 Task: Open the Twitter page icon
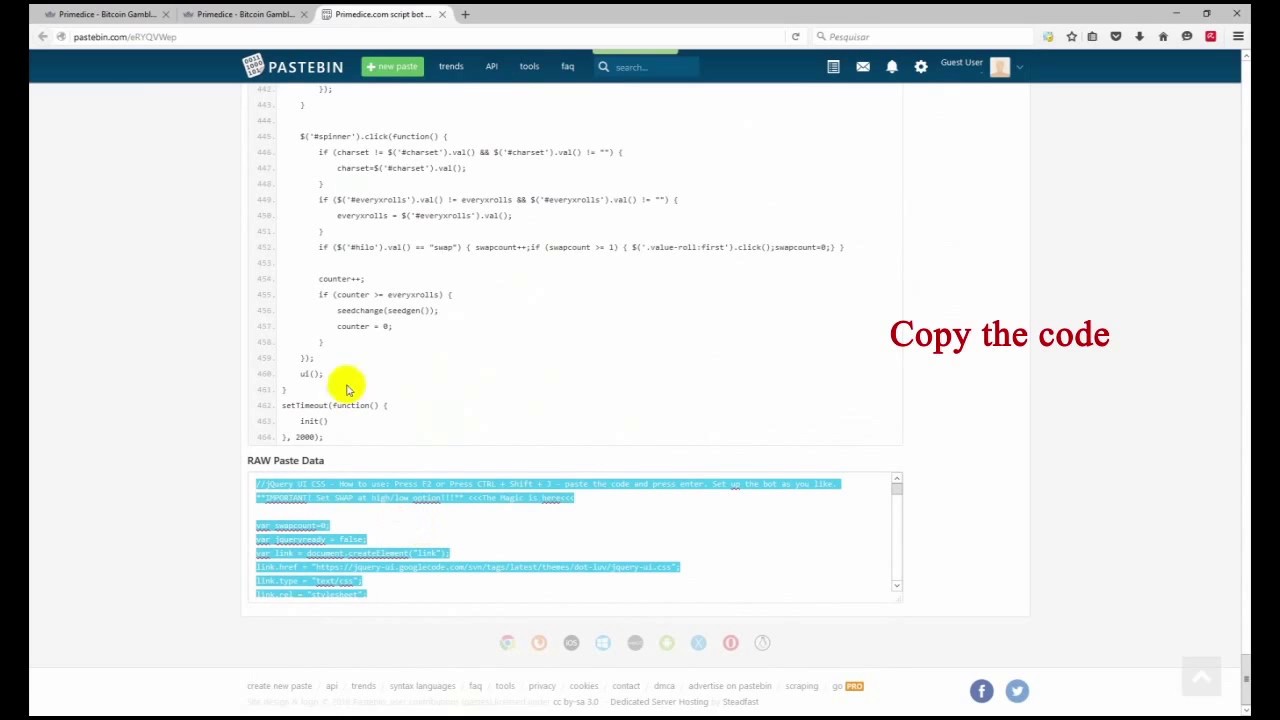tap(1017, 691)
